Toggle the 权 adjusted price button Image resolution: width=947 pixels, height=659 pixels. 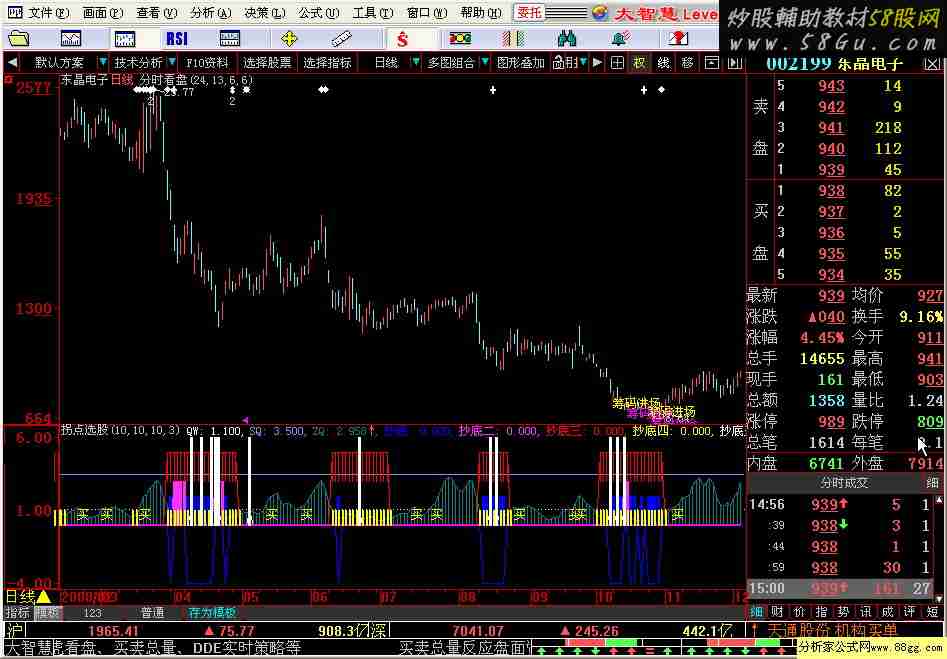640,62
